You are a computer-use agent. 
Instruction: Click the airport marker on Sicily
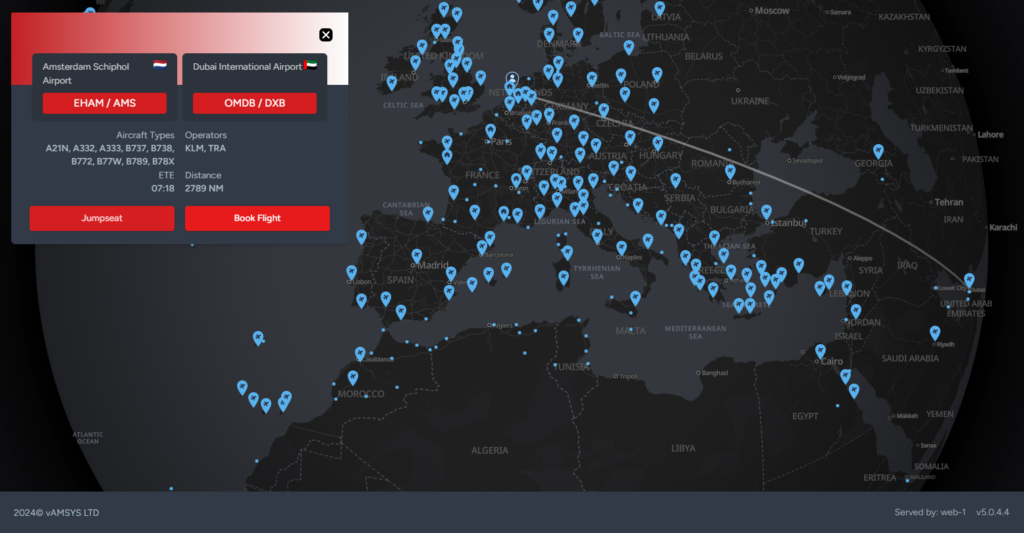tap(635, 298)
